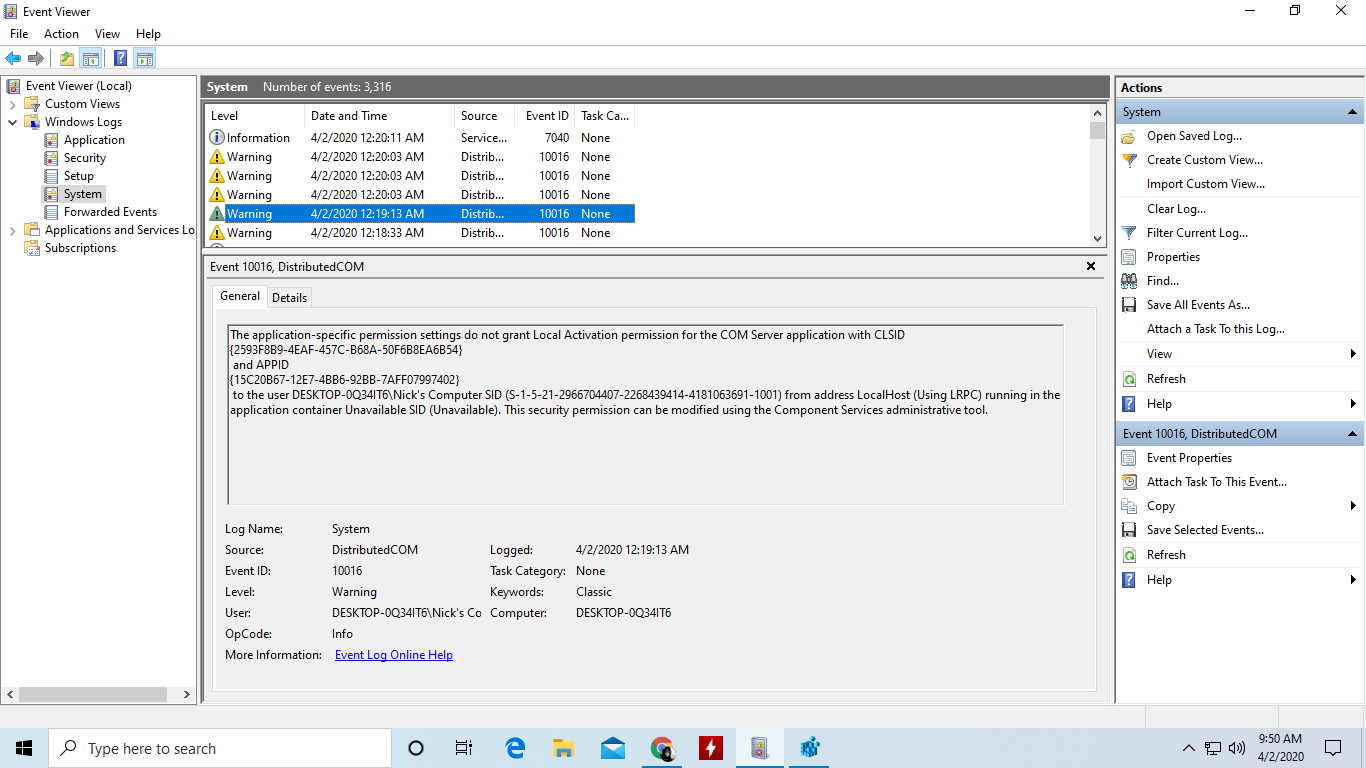
Task: Open the Event Log Online Help link
Action: pyautogui.click(x=394, y=655)
